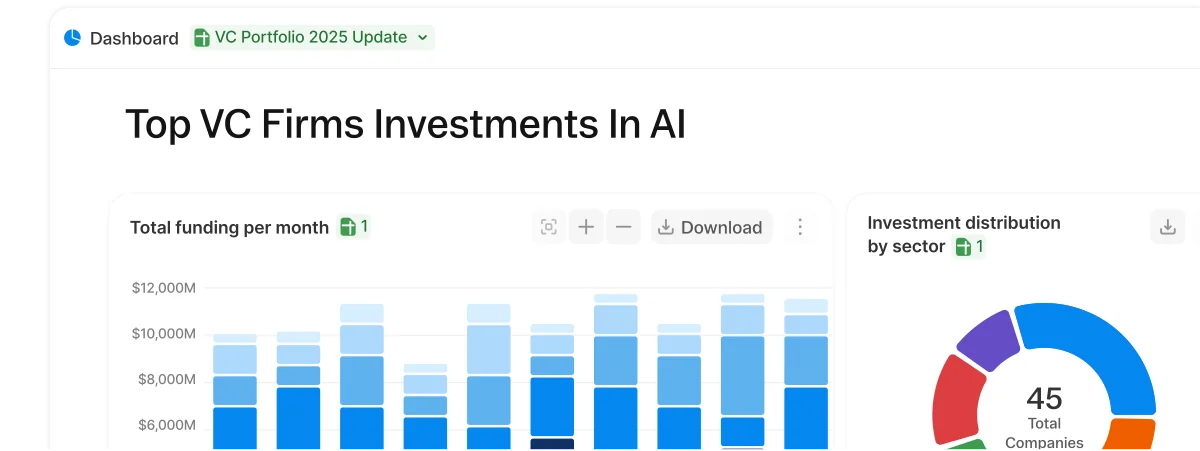Zoom out with the minus icon
The height and width of the screenshot is (451, 1200).
click(623, 227)
